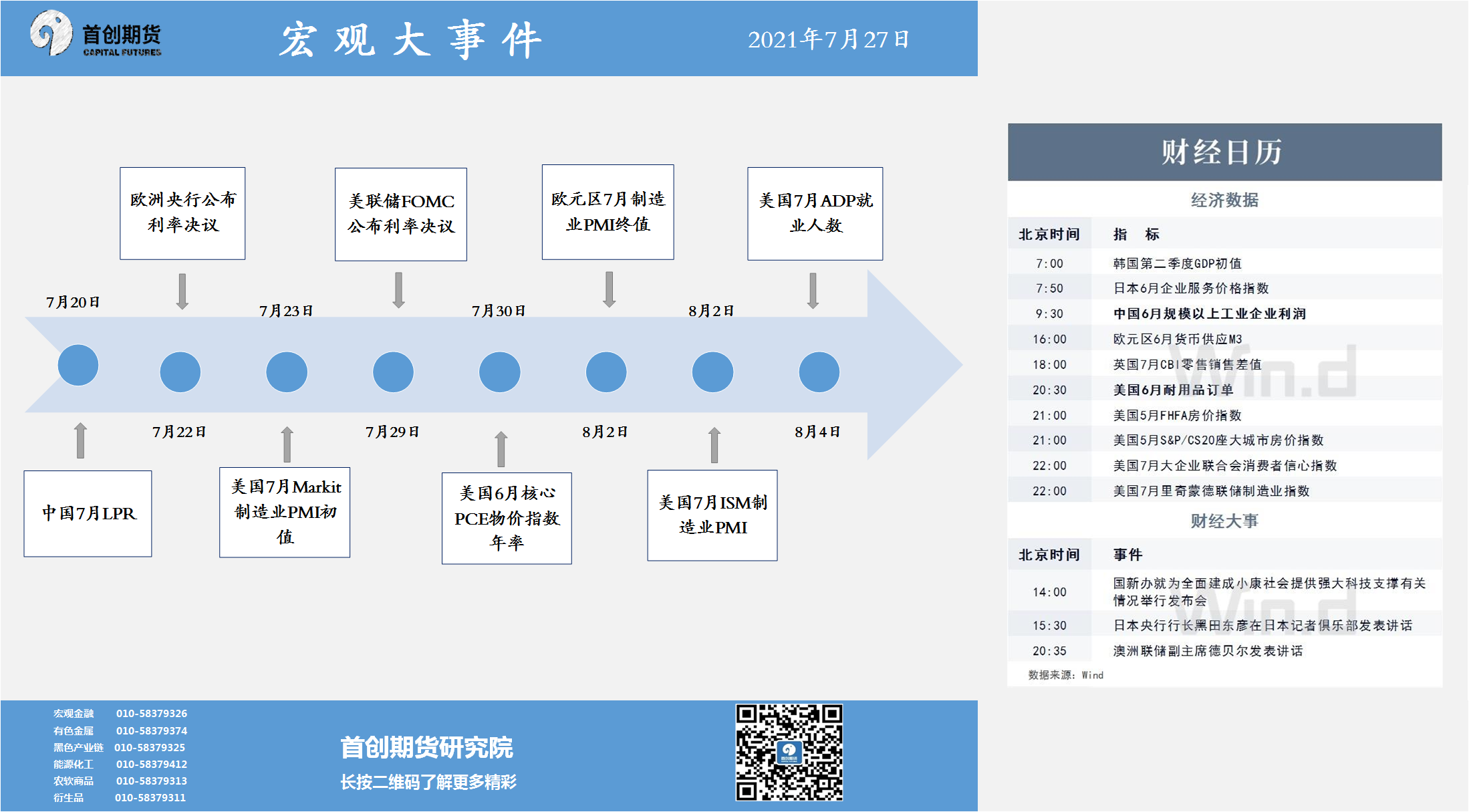Select the timeline dot above 7月29日

coord(393,372)
